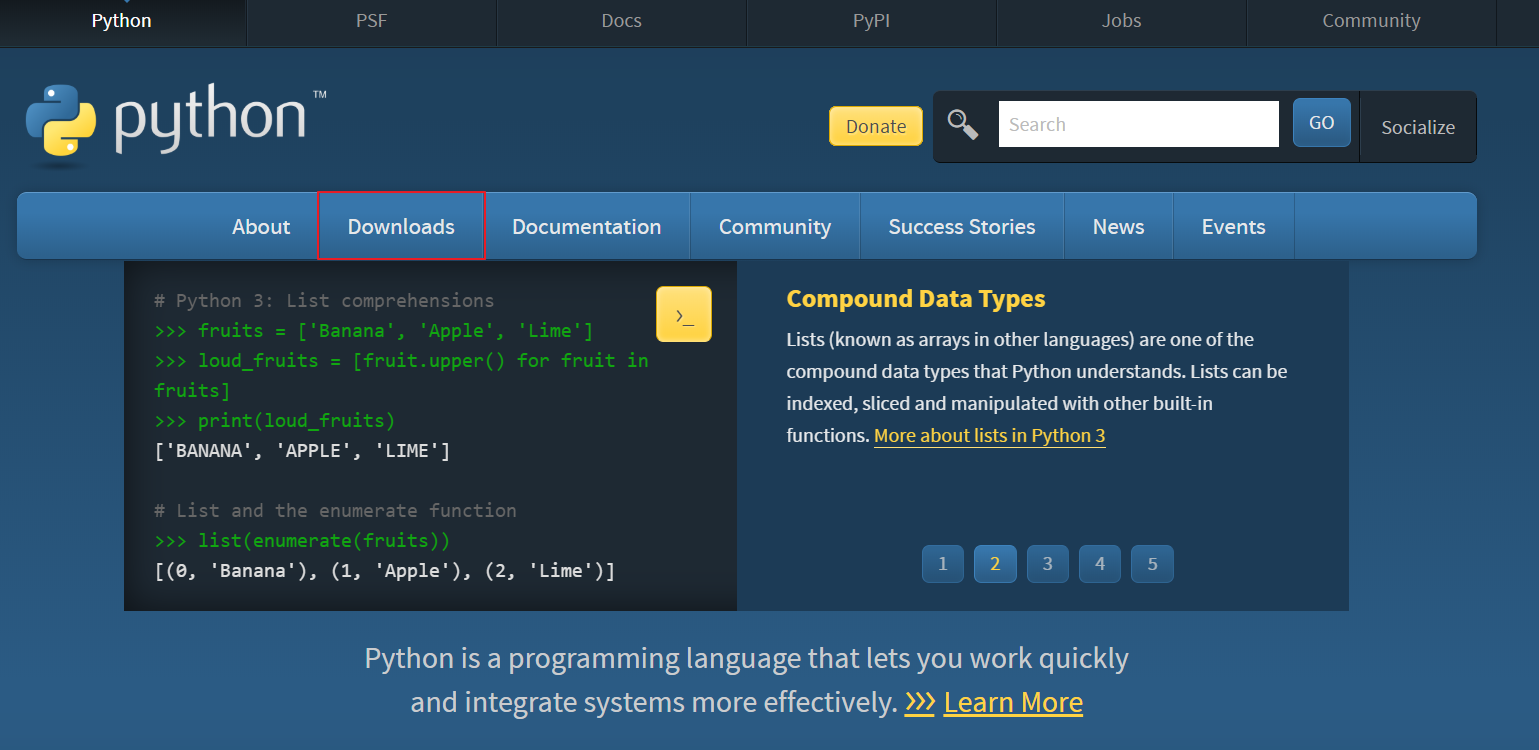
Task: Open the Community menu in main navigation
Action: coord(775,227)
